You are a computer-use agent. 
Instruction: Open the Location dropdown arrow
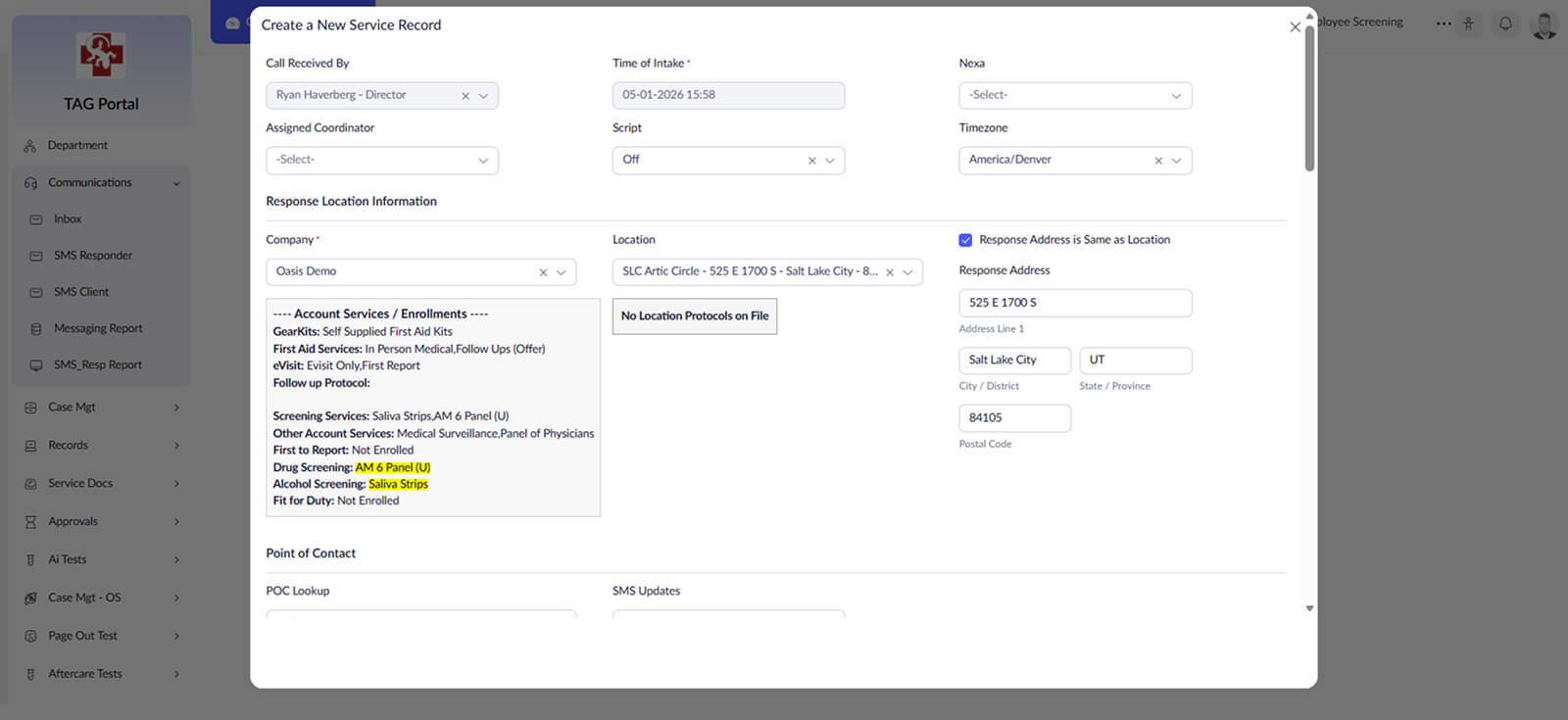pos(907,272)
